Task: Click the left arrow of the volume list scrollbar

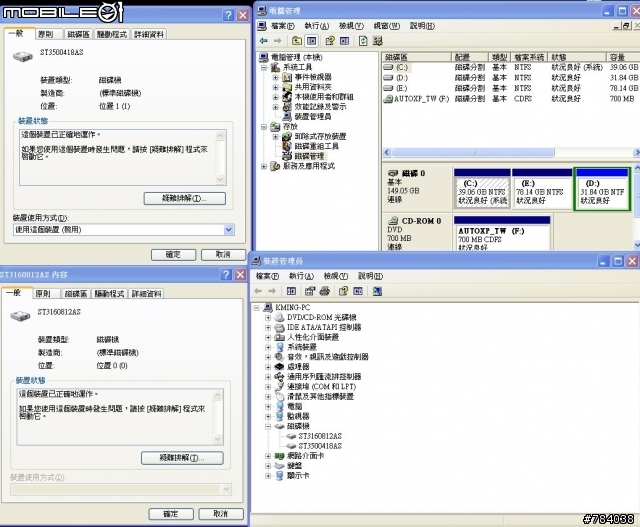Action: [x=387, y=153]
